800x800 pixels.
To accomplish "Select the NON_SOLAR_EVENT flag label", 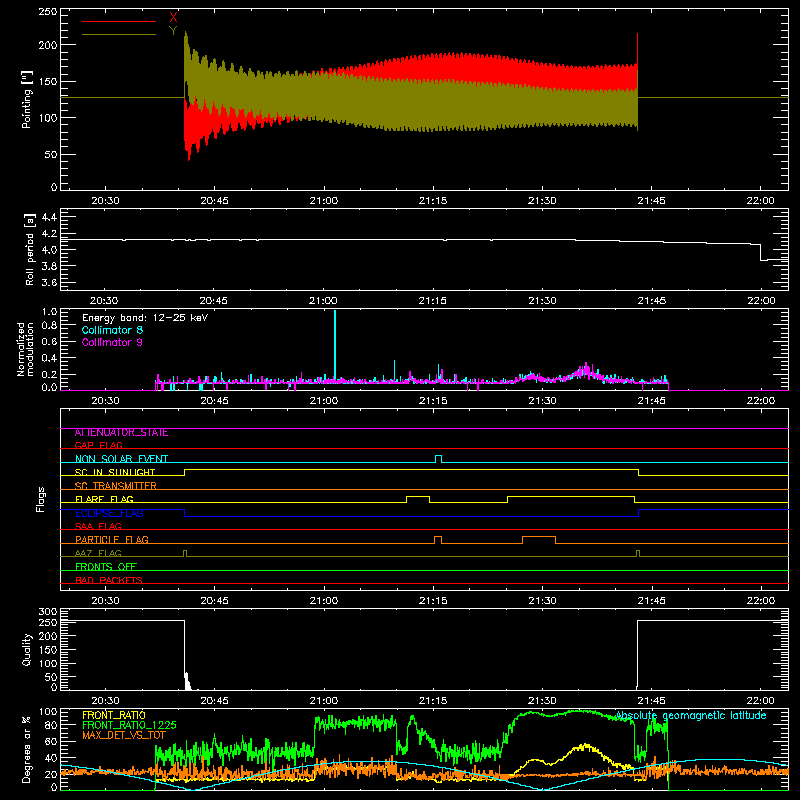I will click(121, 459).
